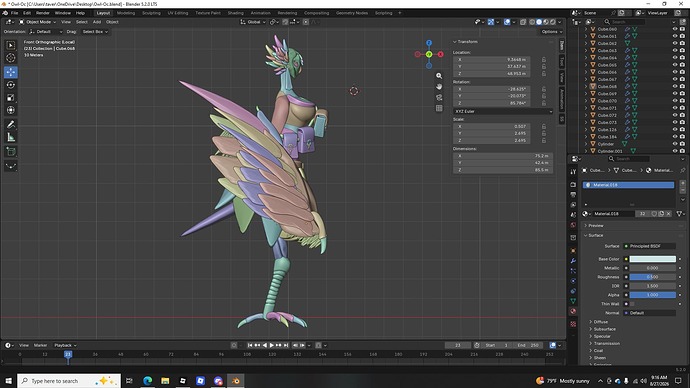The image size is (690, 388).
Task: Expand Cube.062 in the outliner
Action: (x=586, y=44)
